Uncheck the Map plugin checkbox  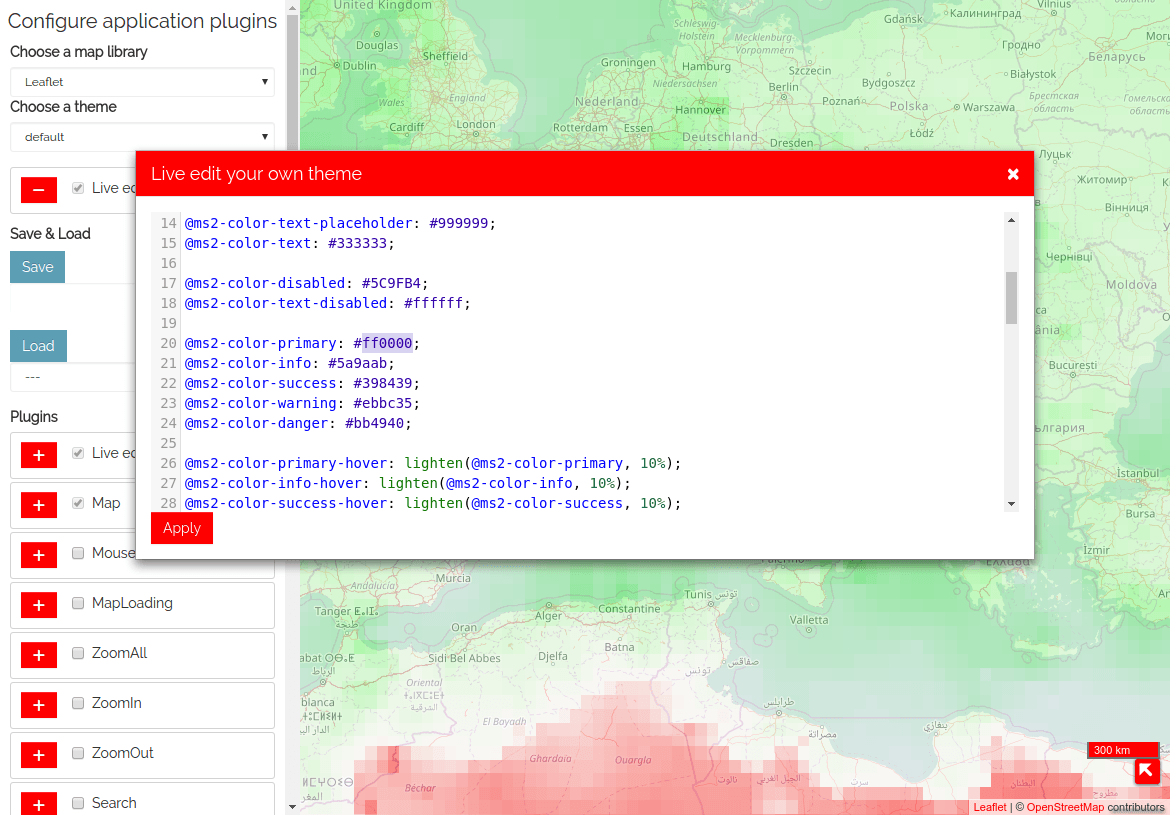pyautogui.click(x=78, y=503)
